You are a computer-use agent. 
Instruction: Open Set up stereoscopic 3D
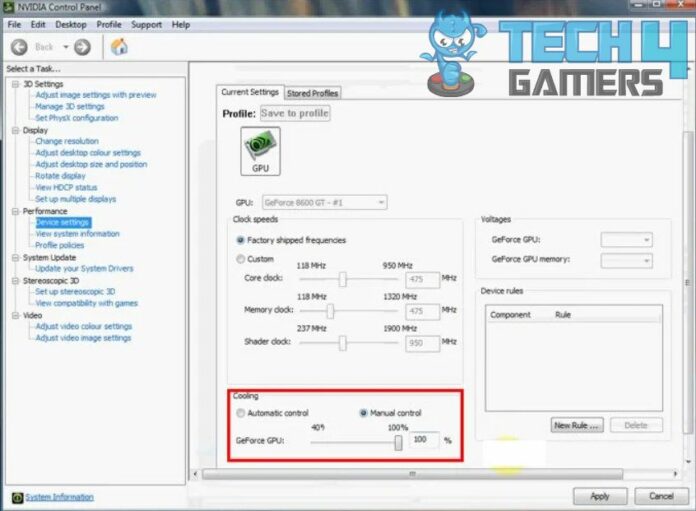point(75,292)
